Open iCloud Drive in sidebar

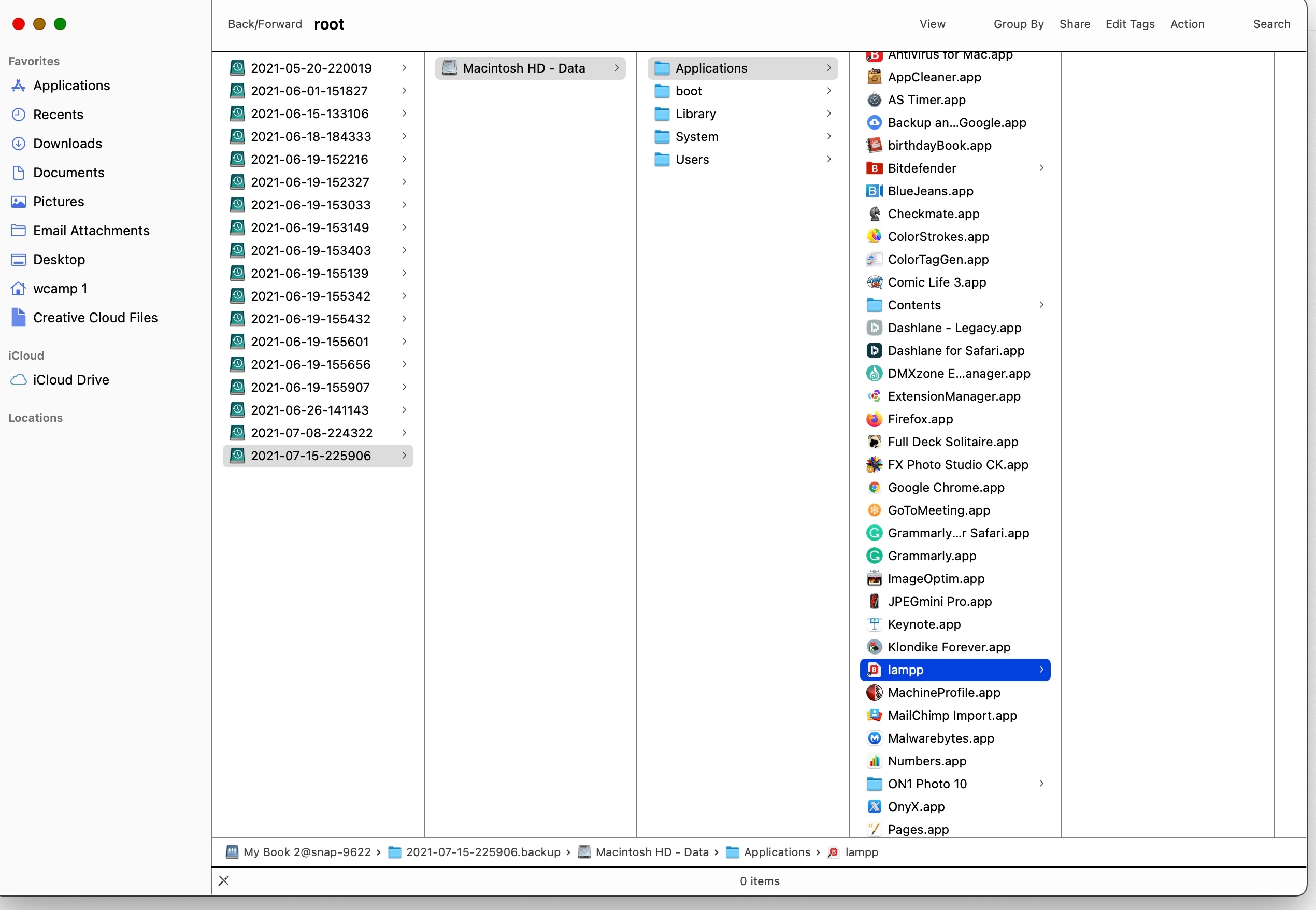point(70,380)
